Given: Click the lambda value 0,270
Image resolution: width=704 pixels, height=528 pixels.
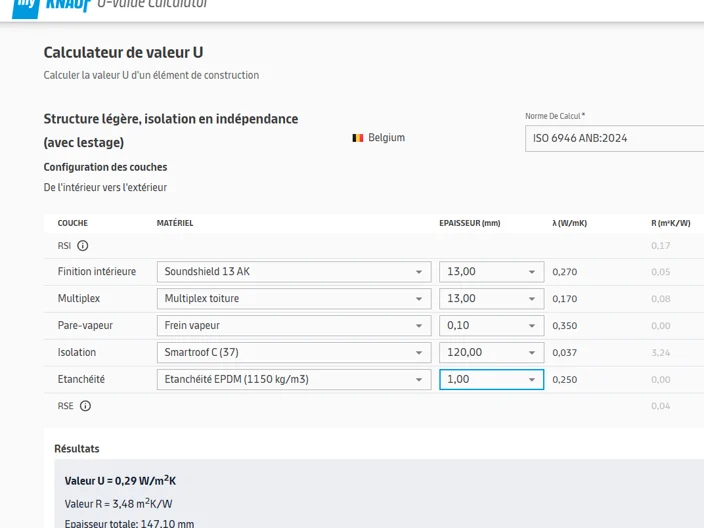Looking at the screenshot, I should tap(565, 272).
